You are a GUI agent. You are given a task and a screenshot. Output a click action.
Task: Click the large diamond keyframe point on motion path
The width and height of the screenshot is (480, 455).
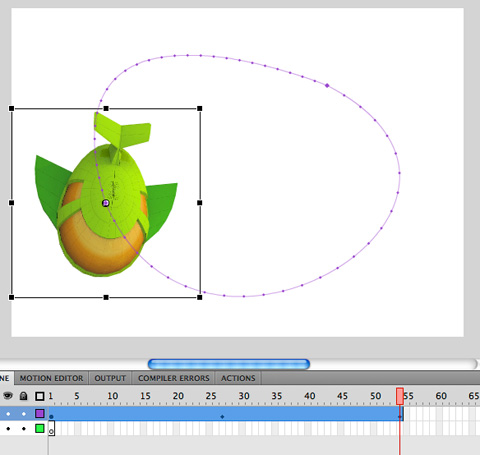(327, 86)
